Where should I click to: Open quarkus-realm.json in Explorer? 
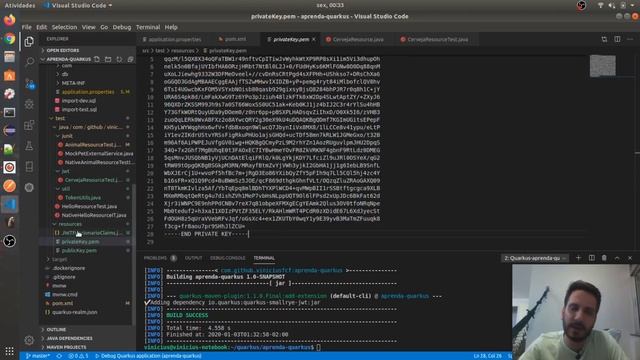(75, 312)
